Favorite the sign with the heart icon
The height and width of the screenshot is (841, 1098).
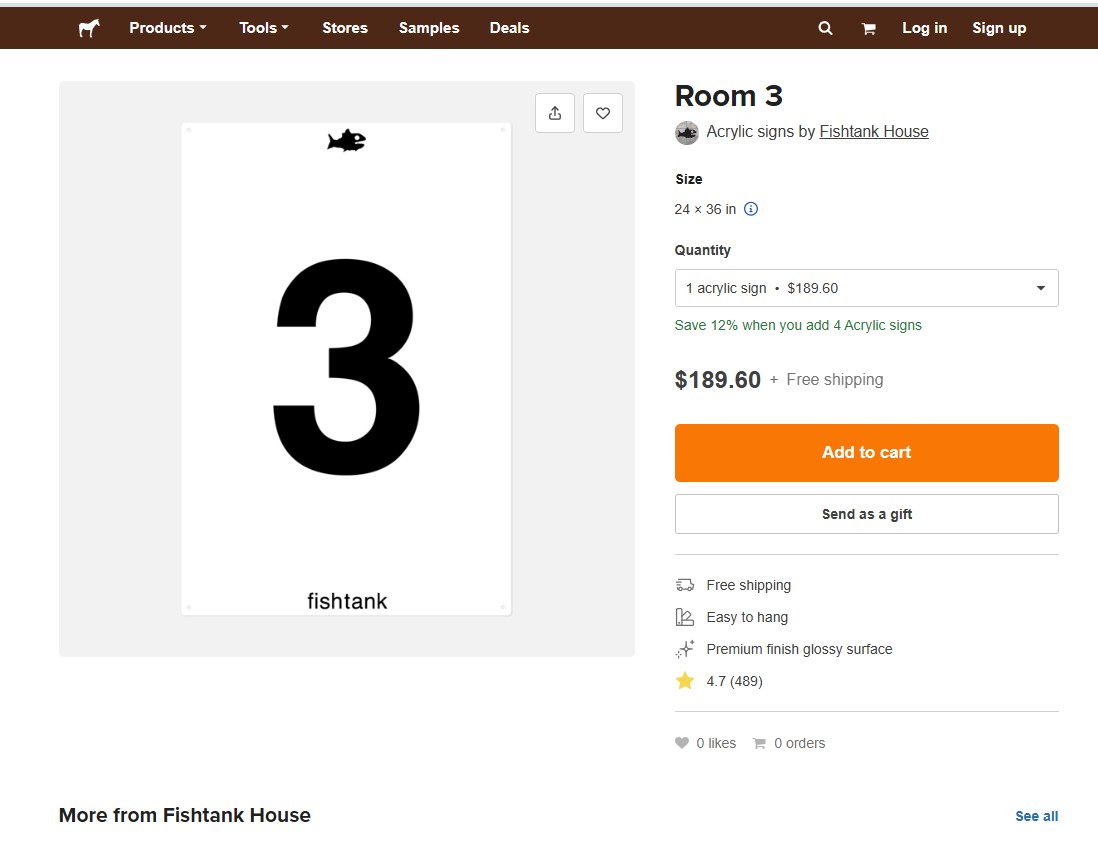(x=603, y=113)
